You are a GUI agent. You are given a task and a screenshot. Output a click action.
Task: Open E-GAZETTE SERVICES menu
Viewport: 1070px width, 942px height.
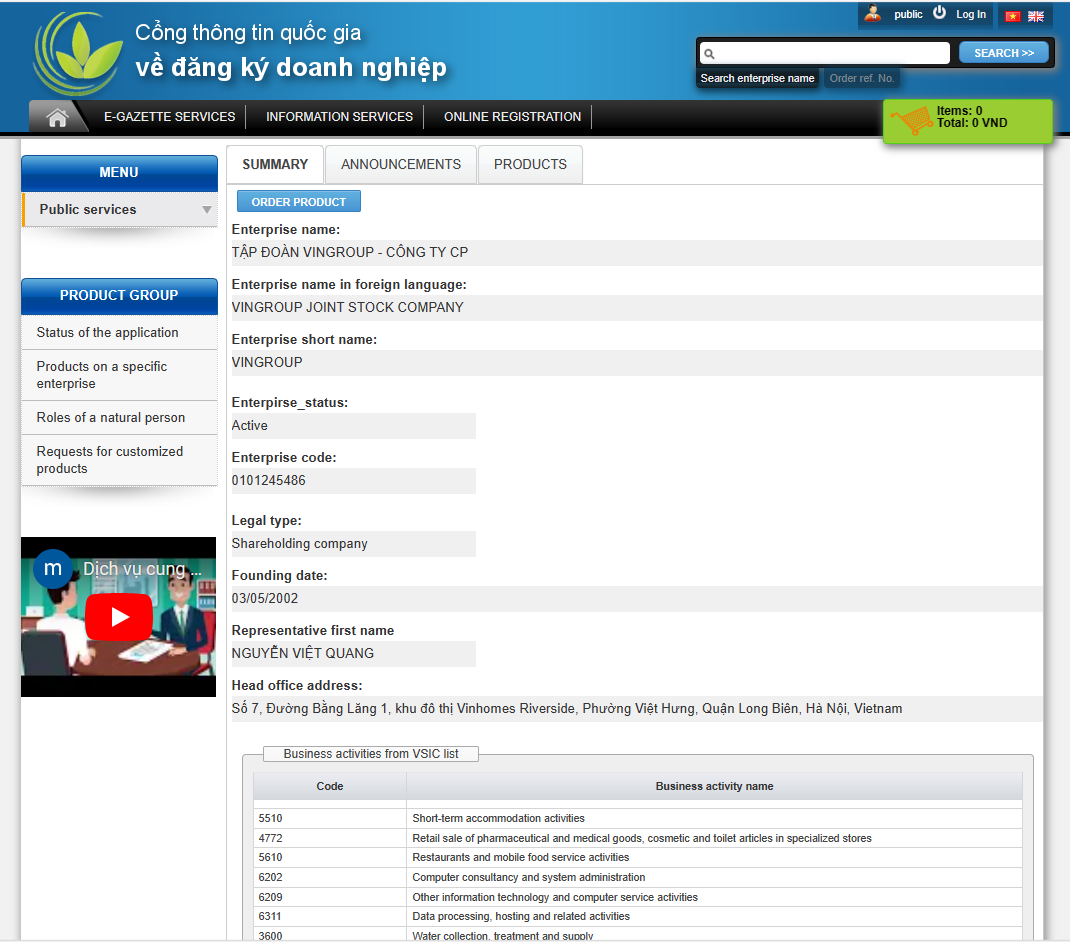coord(169,117)
